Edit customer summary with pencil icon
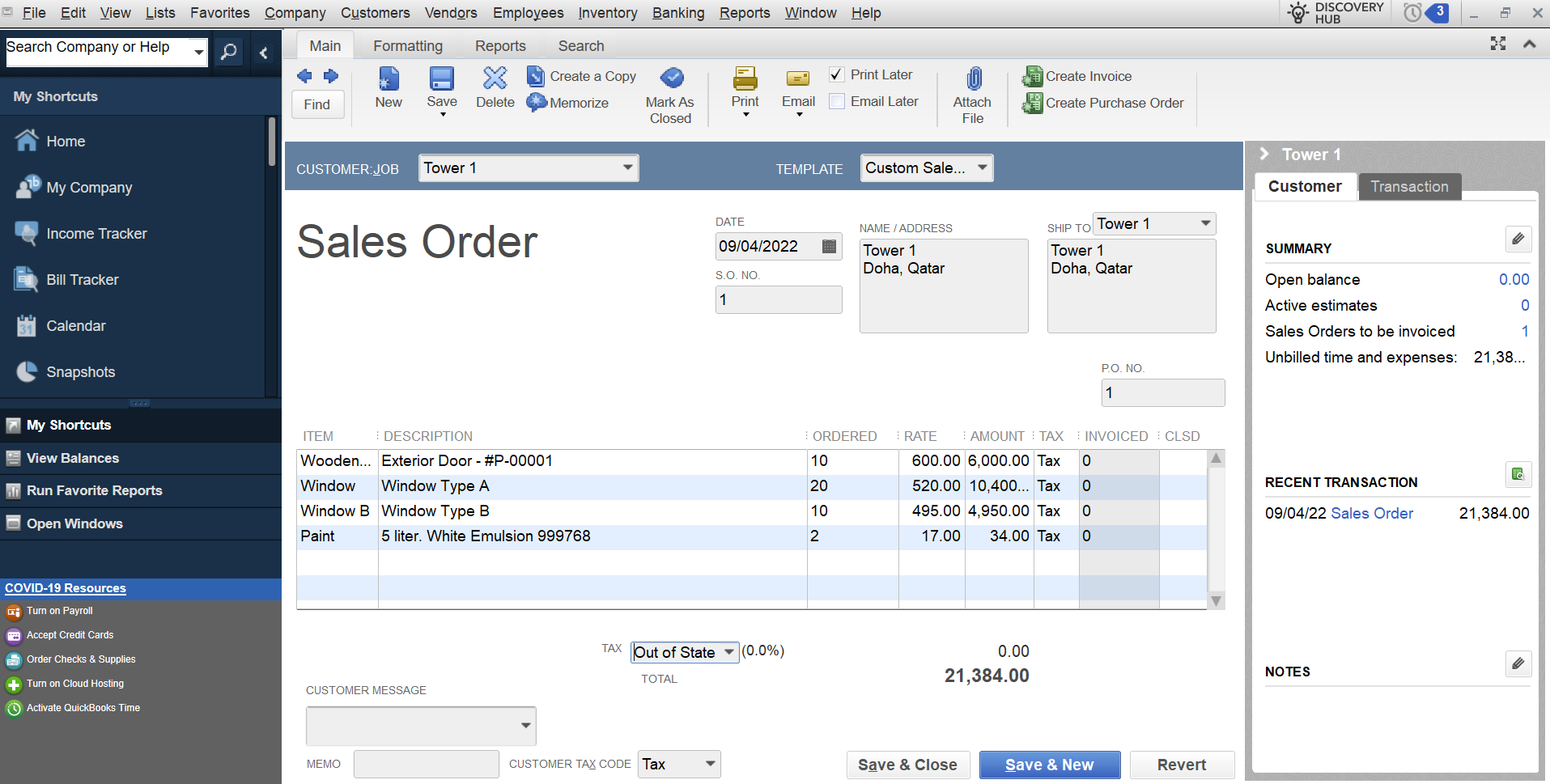Viewport: 1550px width, 784px height. click(1518, 239)
